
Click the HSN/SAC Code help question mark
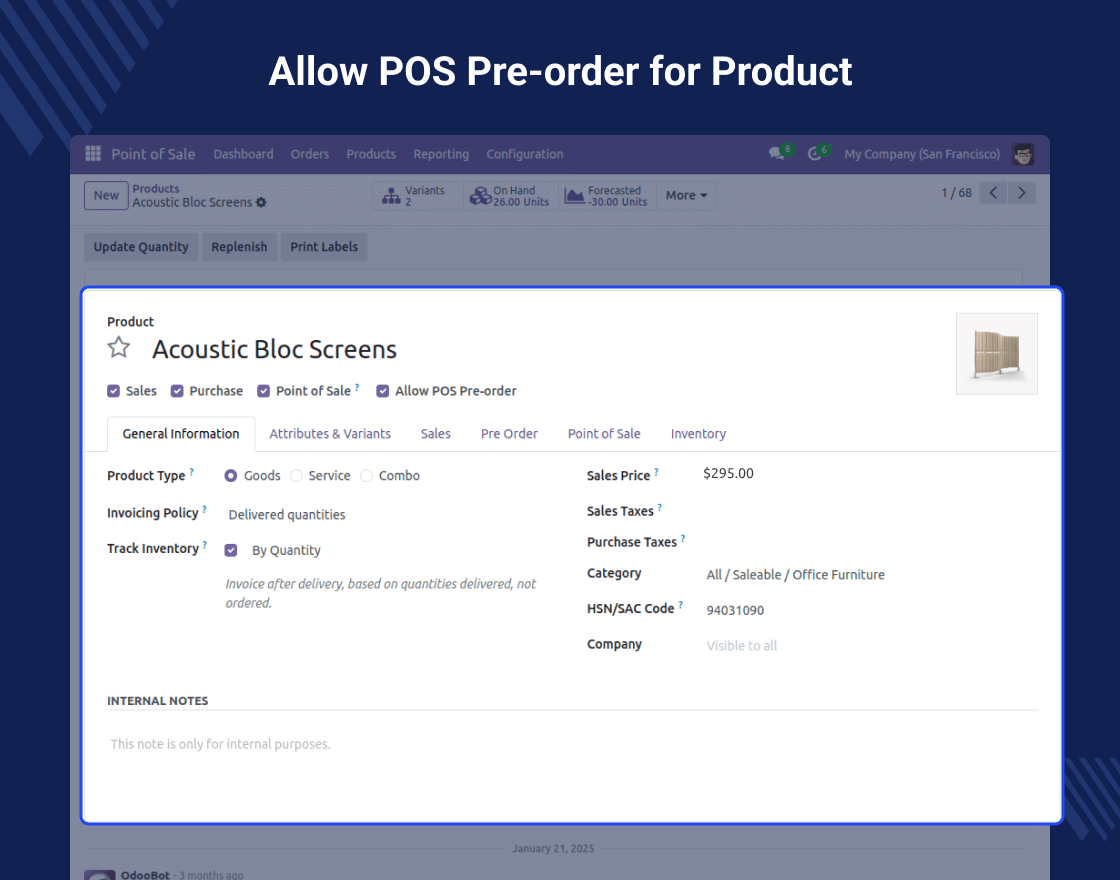tap(681, 605)
